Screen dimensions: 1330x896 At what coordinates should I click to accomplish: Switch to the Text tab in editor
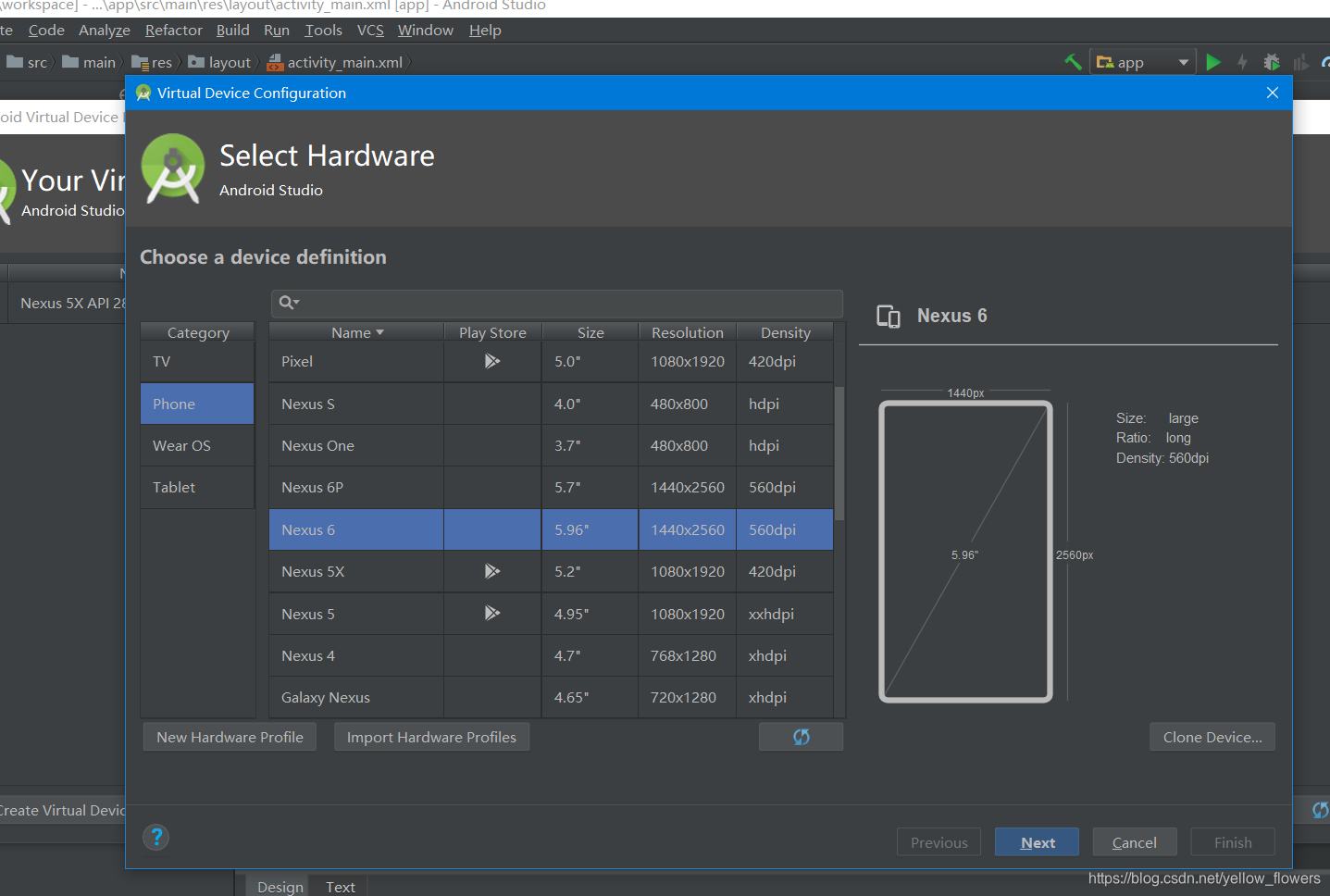point(341,886)
